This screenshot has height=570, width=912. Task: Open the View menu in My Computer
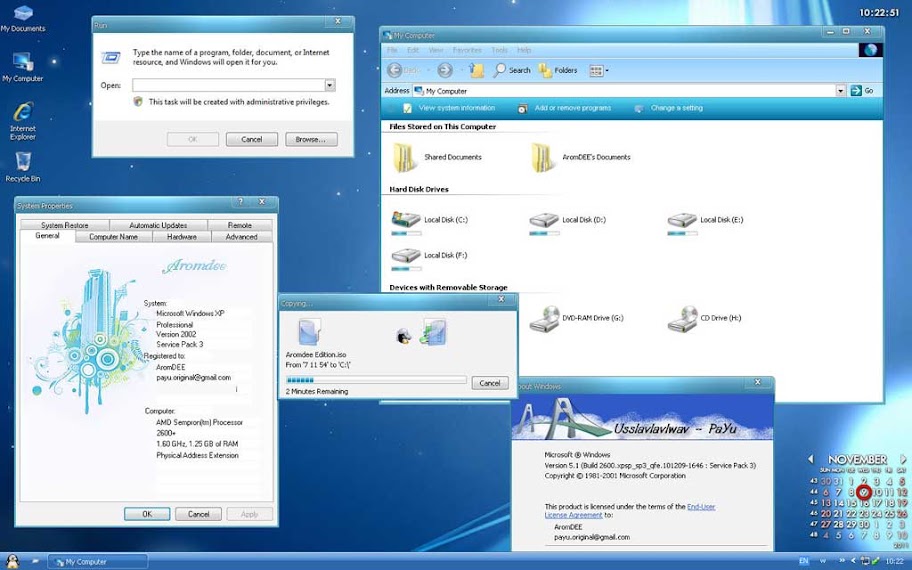436,51
